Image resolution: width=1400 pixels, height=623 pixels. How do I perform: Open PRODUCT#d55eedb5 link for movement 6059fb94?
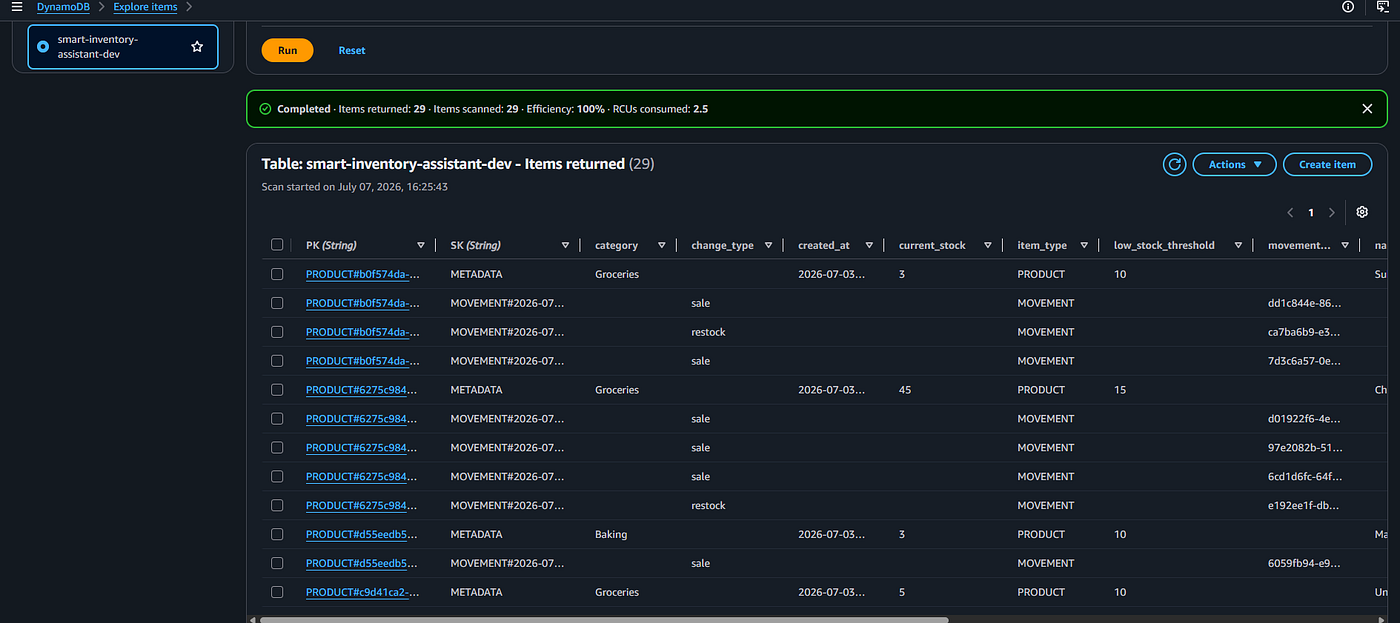point(362,563)
